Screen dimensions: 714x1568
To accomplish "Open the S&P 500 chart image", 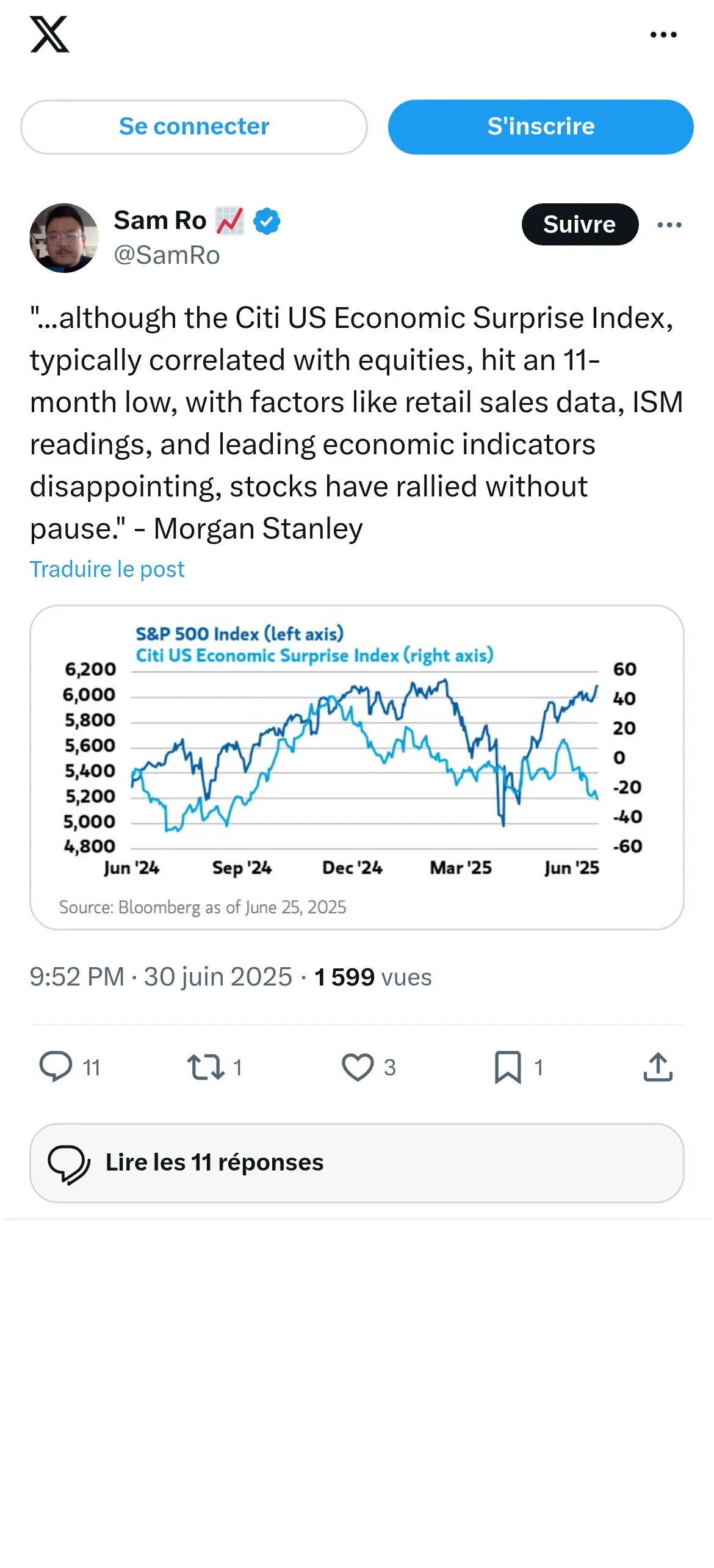I will click(357, 767).
